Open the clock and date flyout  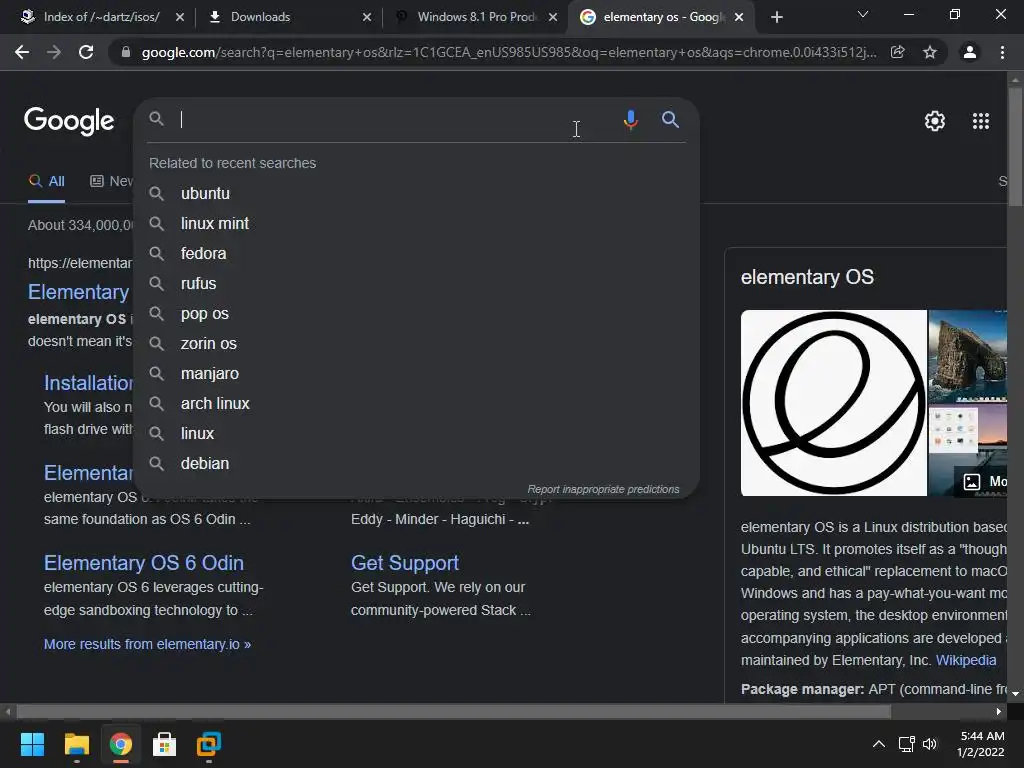[x=980, y=744]
